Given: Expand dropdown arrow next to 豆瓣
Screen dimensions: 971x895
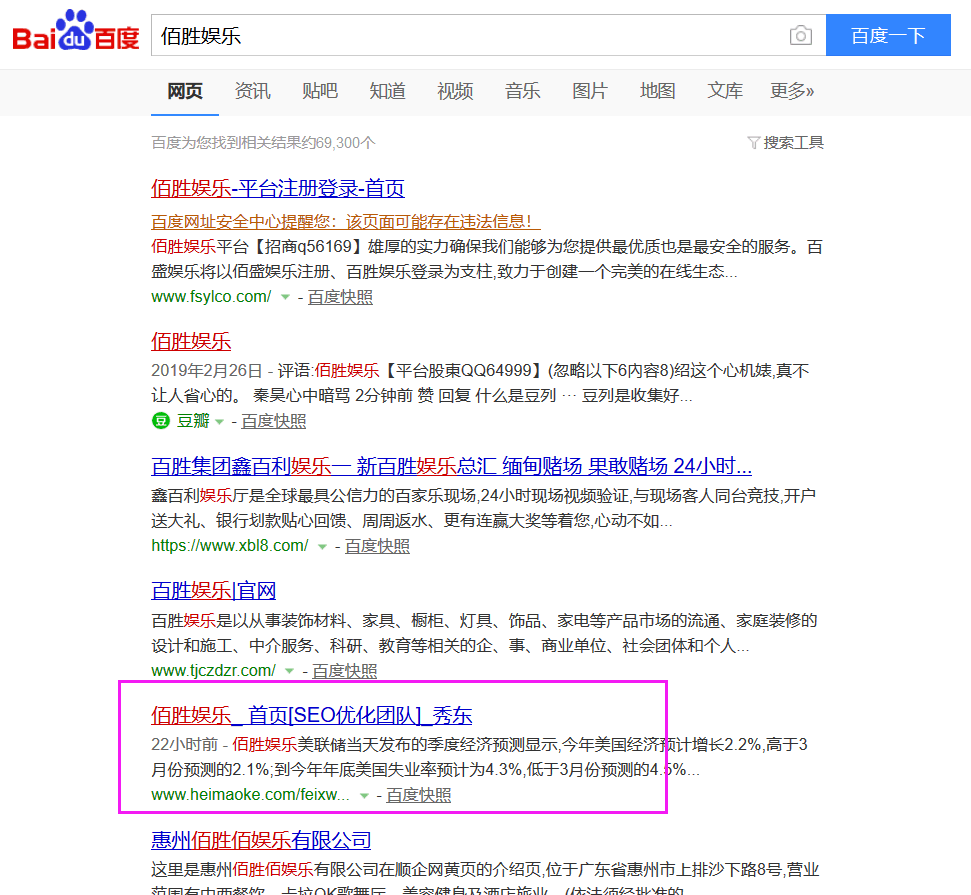Looking at the screenshot, I should [219, 422].
